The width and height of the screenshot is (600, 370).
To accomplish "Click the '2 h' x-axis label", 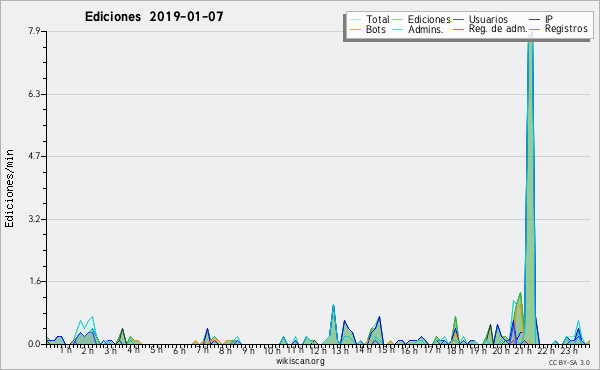I will (88, 350).
